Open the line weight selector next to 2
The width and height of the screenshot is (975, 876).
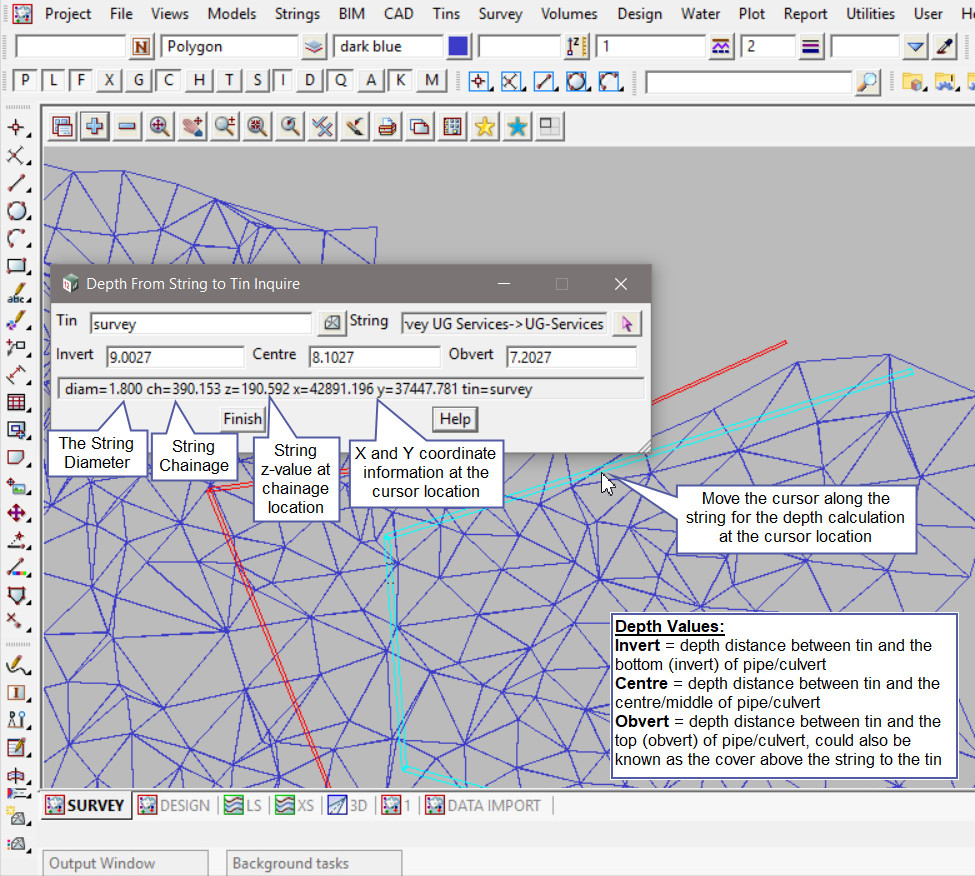[x=811, y=47]
